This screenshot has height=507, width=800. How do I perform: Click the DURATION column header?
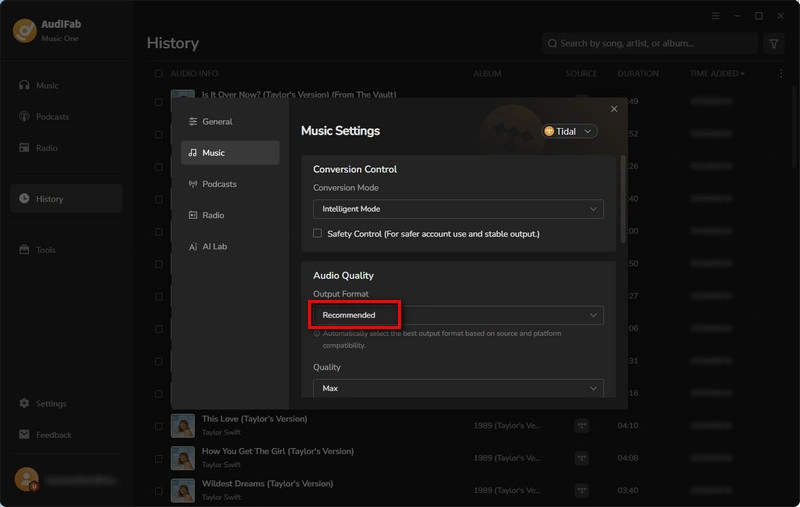(638, 73)
